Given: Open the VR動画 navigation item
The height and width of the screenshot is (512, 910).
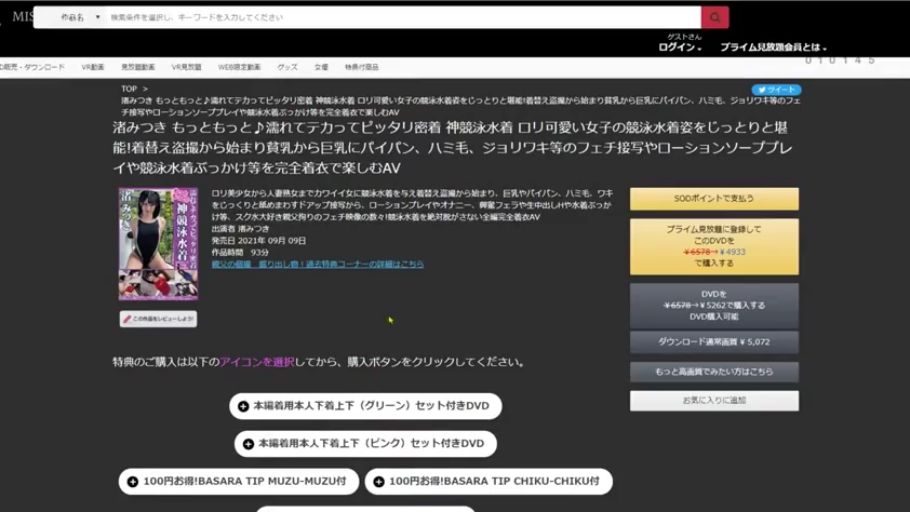Looking at the screenshot, I should (92, 67).
